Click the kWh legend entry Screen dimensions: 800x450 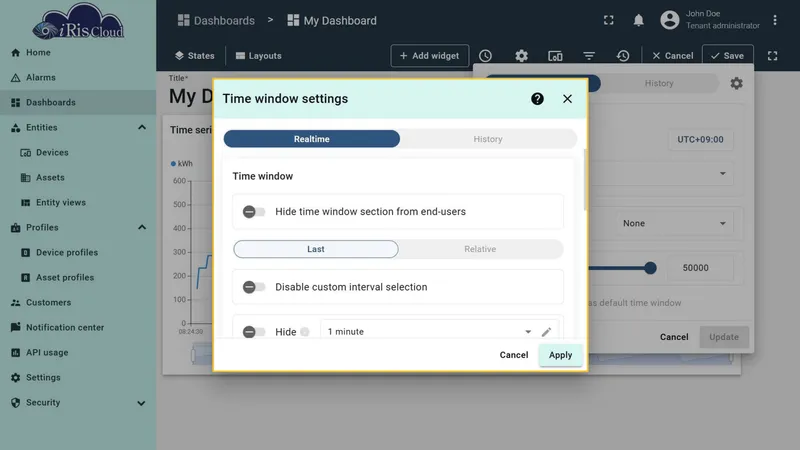(x=182, y=164)
